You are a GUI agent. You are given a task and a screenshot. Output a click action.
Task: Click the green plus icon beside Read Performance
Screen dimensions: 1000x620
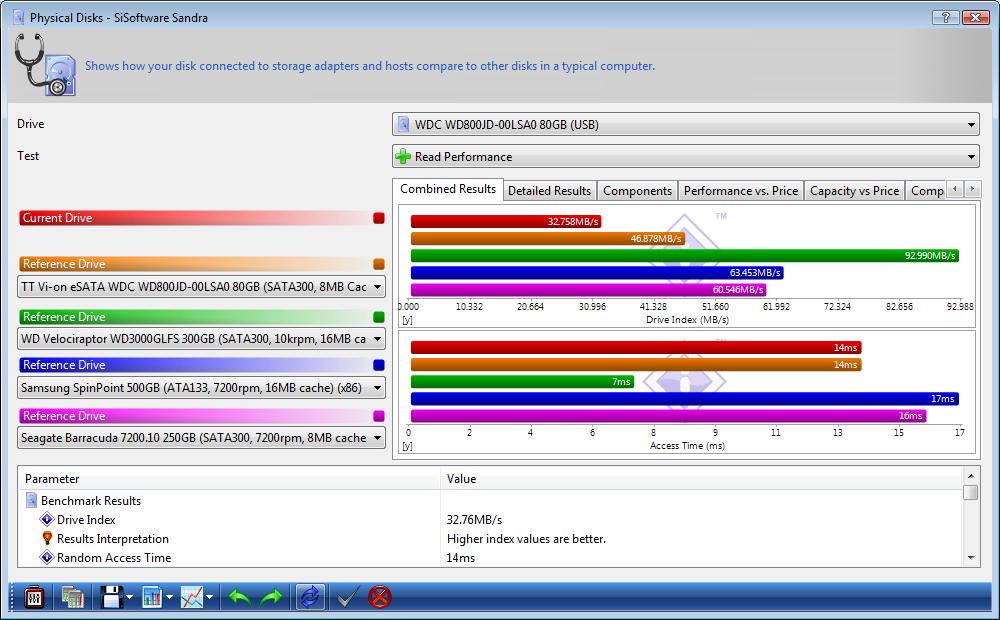tap(403, 156)
